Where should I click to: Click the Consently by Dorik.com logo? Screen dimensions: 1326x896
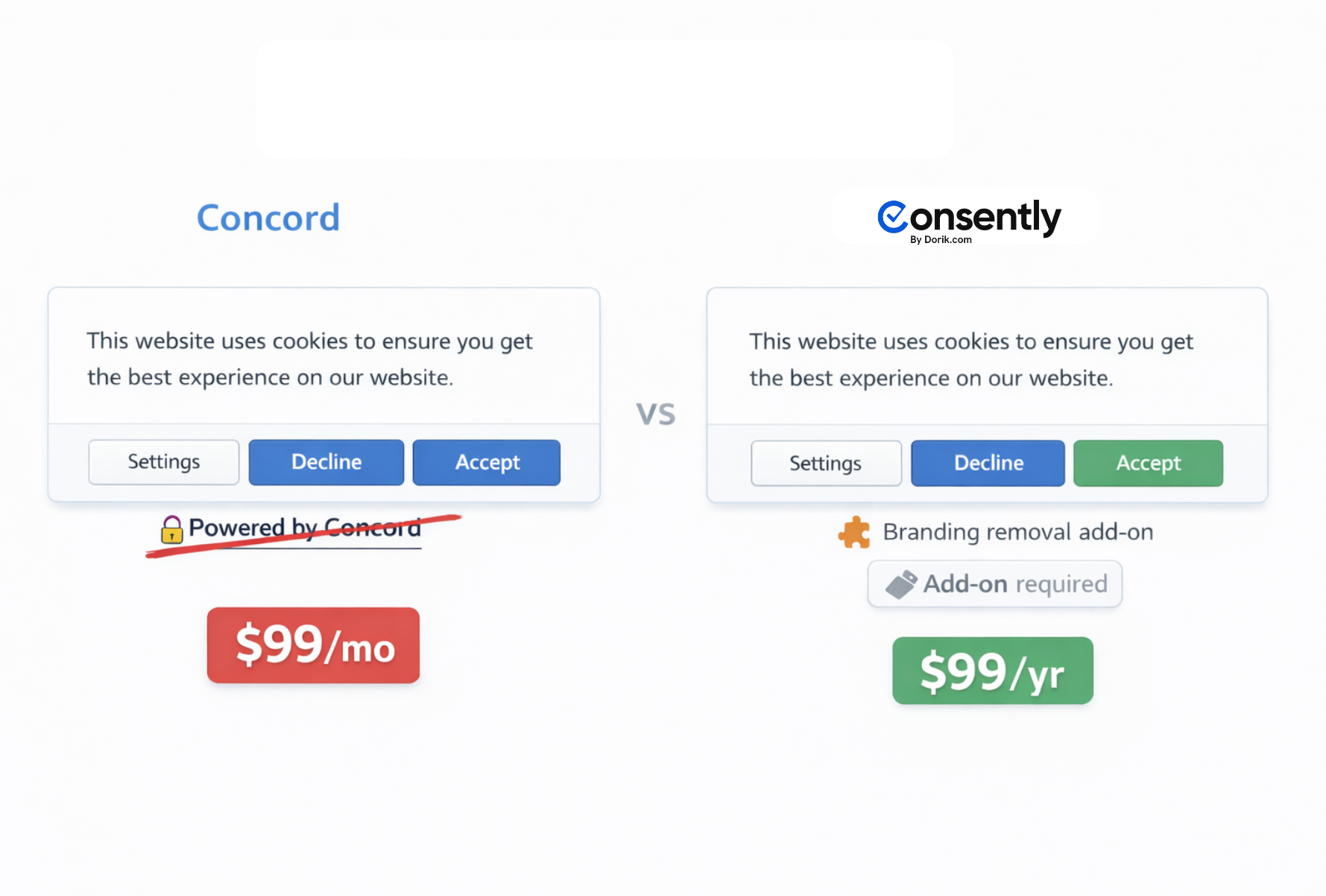tap(969, 219)
